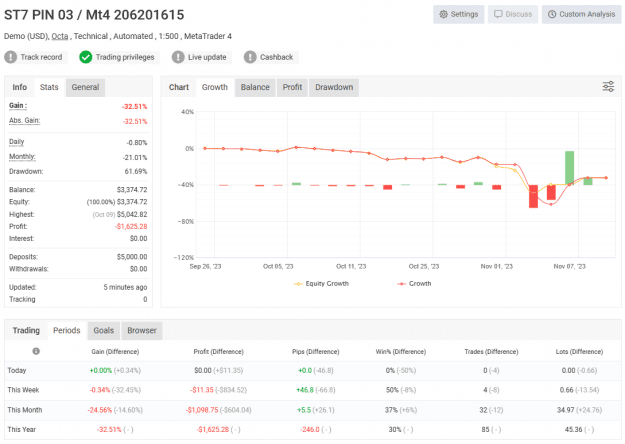Click the Today row label
The image size is (625, 444).
[x=17, y=370]
